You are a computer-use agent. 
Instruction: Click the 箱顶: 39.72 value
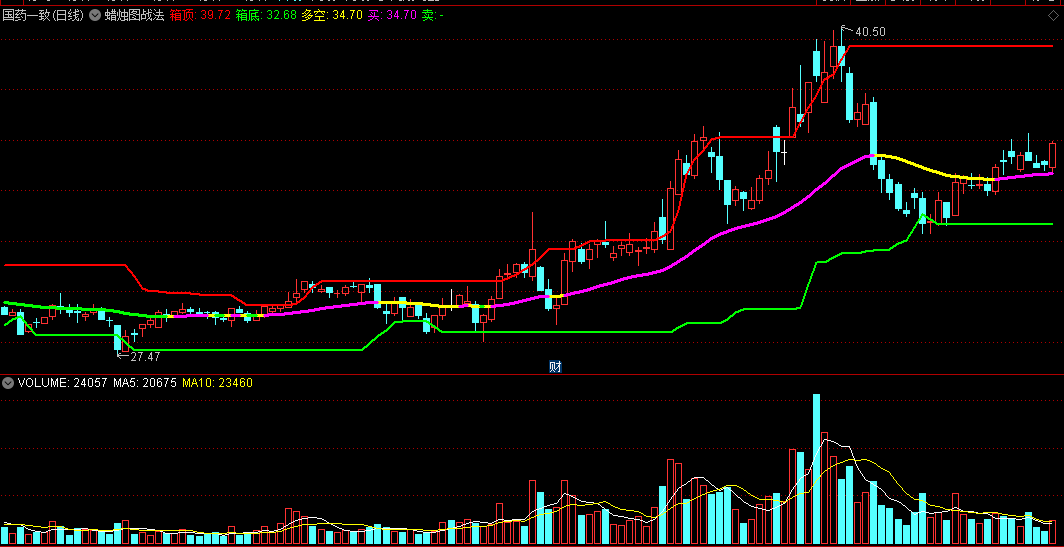coord(200,16)
